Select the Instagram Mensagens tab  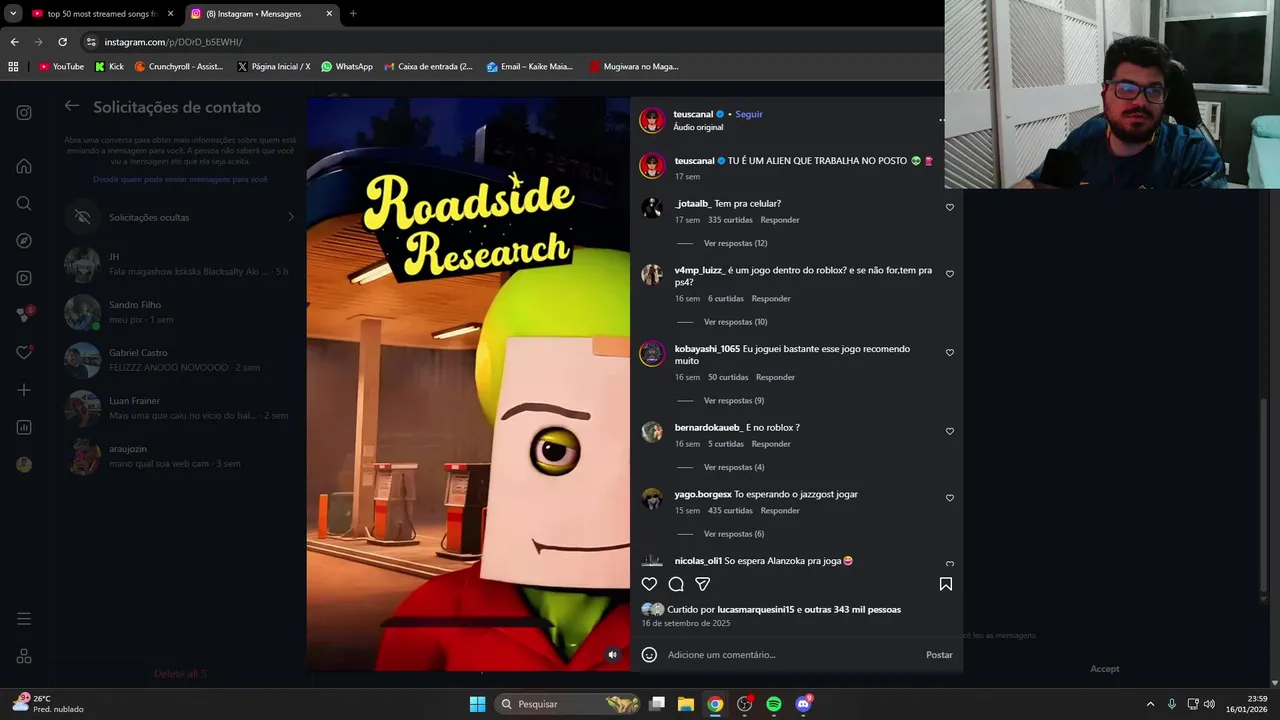(262, 14)
